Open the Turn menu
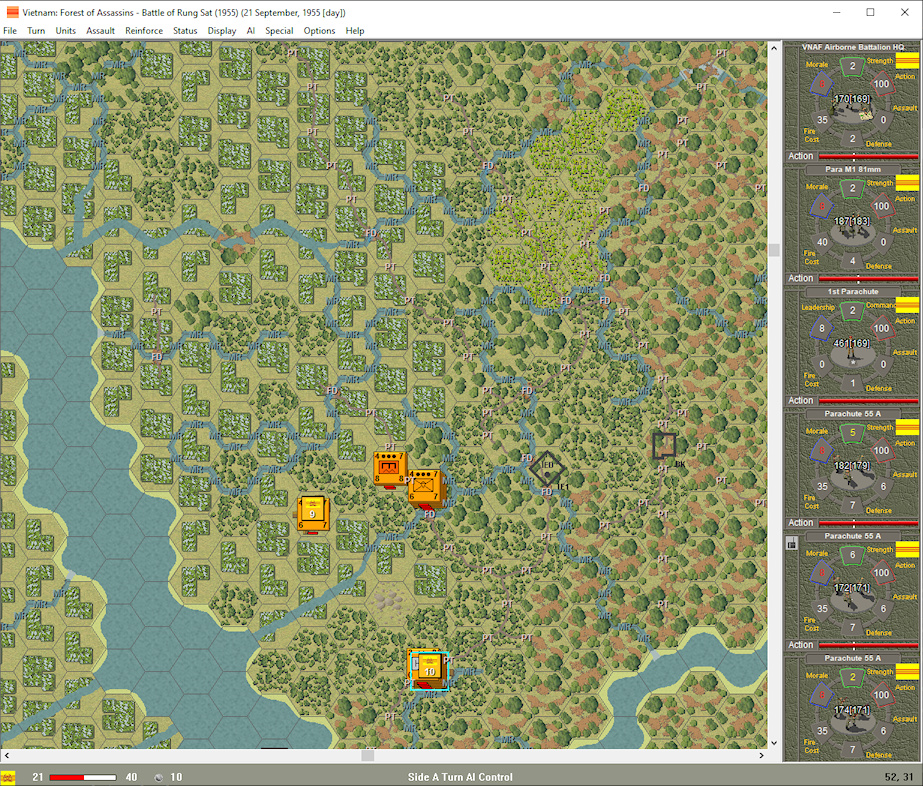This screenshot has width=923, height=786. (36, 31)
